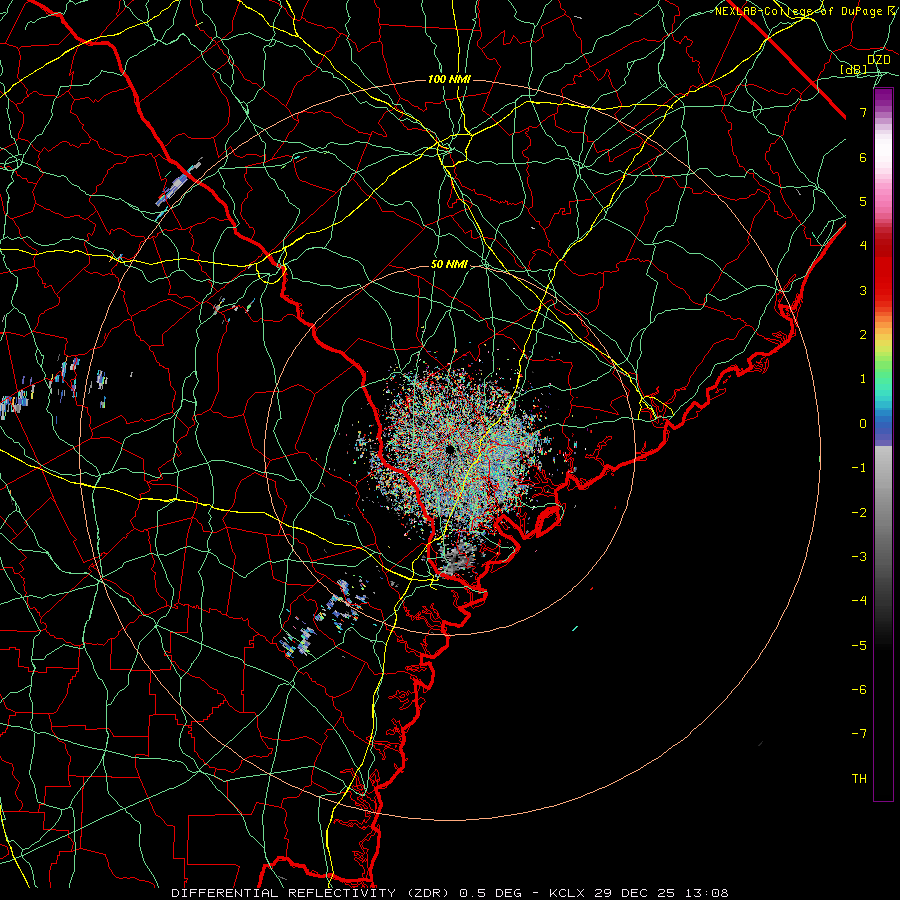
Task: Click the [dB] units label
Action: (x=854, y=69)
